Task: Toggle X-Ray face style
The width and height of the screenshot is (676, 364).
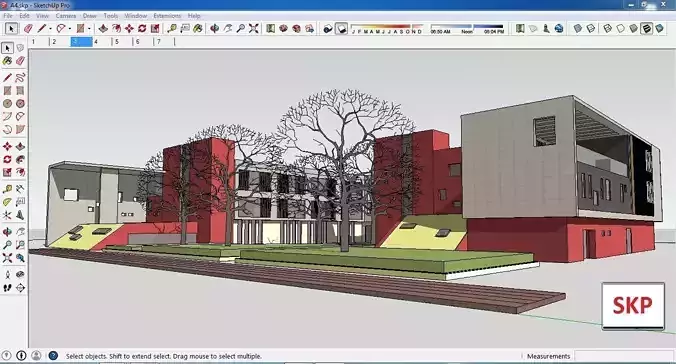Action: pos(578,28)
